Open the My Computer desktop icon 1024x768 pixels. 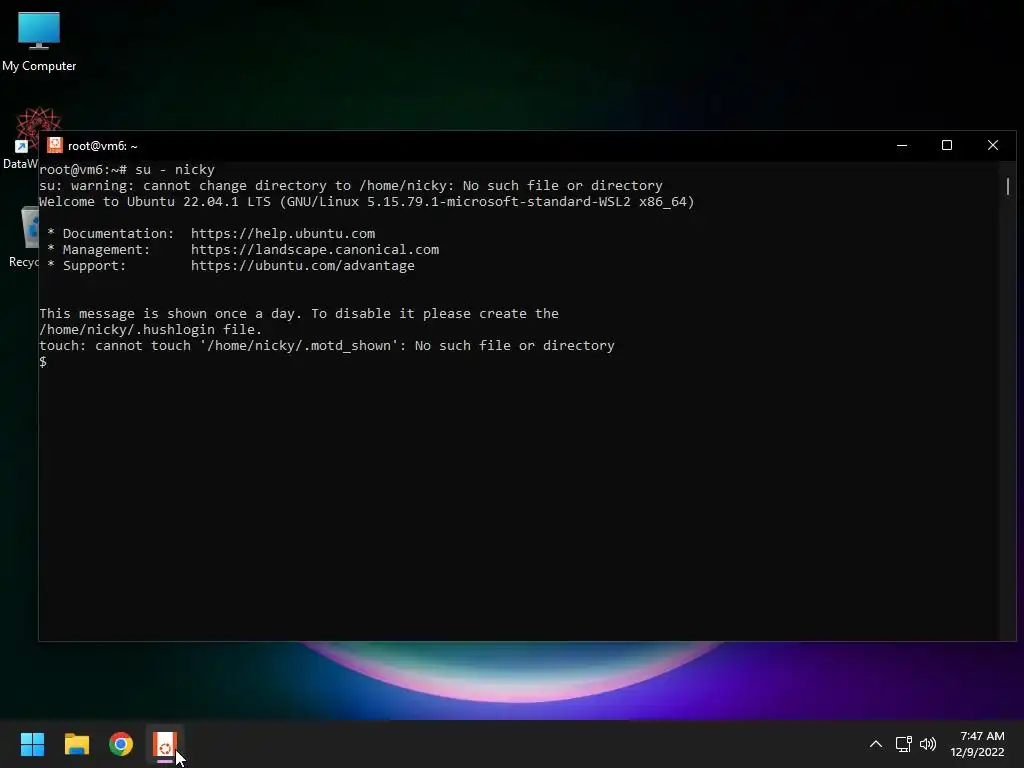(39, 42)
